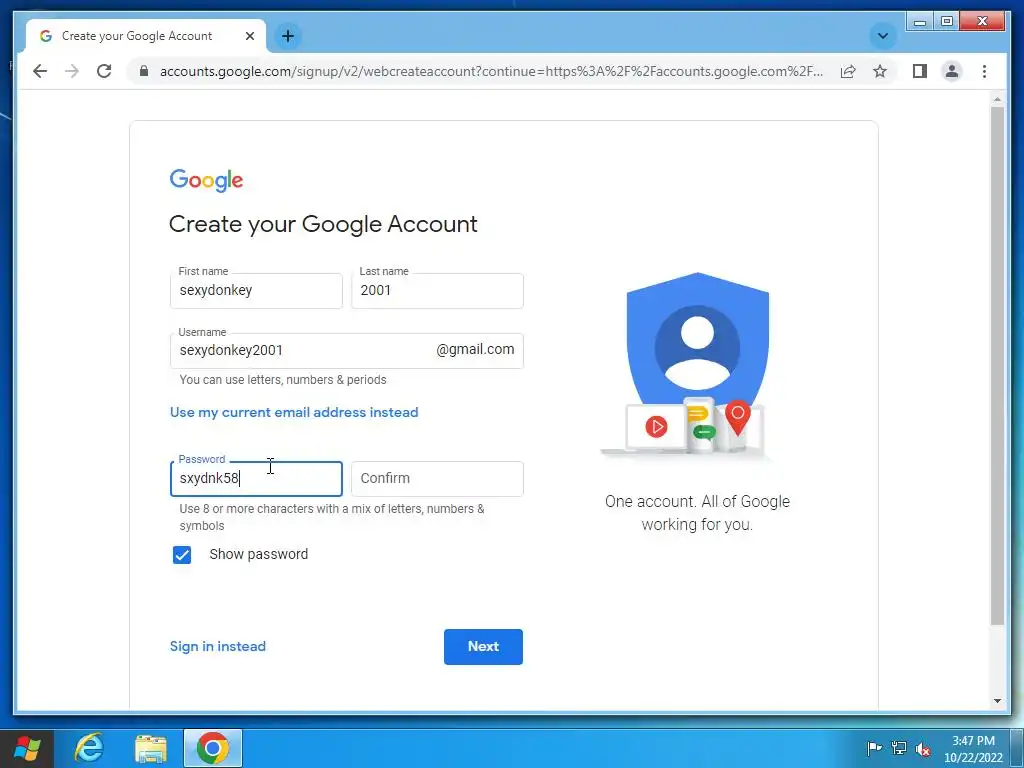Click the Chrome taskbar icon
This screenshot has width=1024, height=768.
click(x=213, y=748)
